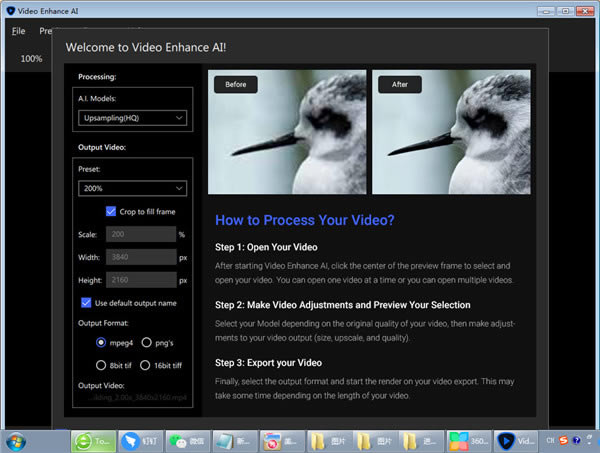Click the 100% zoom label
The height and width of the screenshot is (453, 600).
coord(31,59)
